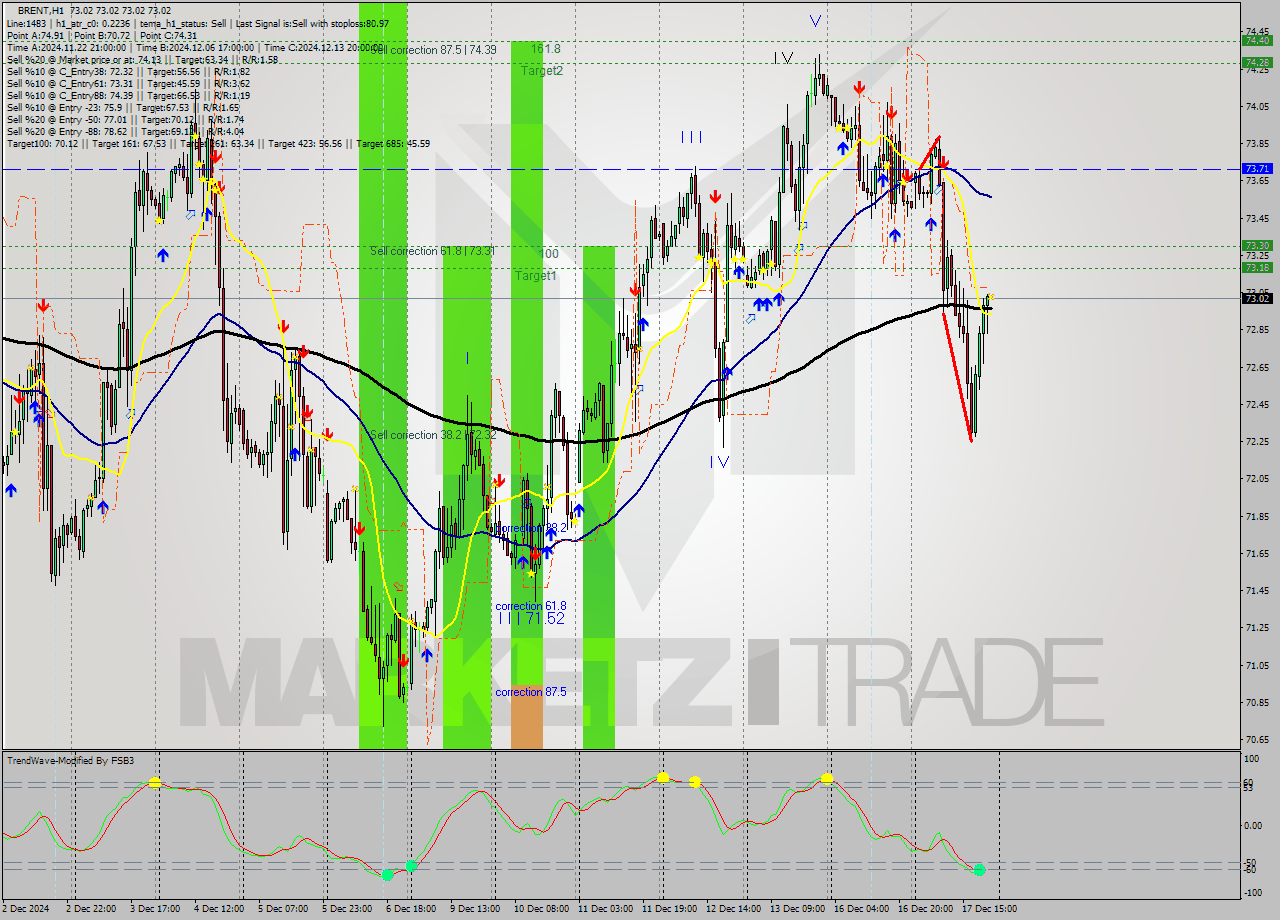Image resolution: width=1280 pixels, height=920 pixels.
Task: Click the '10 Dec 08:00' time axis label
Action: (542, 909)
